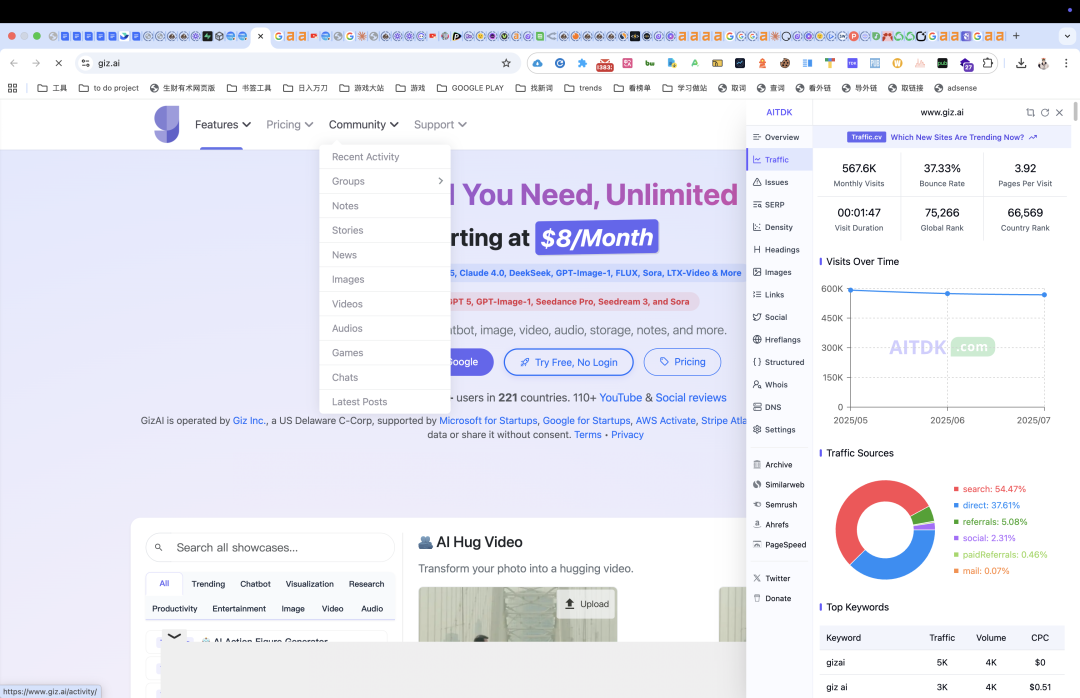Viewport: 1080px width, 698px height.
Task: Select Latest Posts in Community menu
Action: click(385, 402)
